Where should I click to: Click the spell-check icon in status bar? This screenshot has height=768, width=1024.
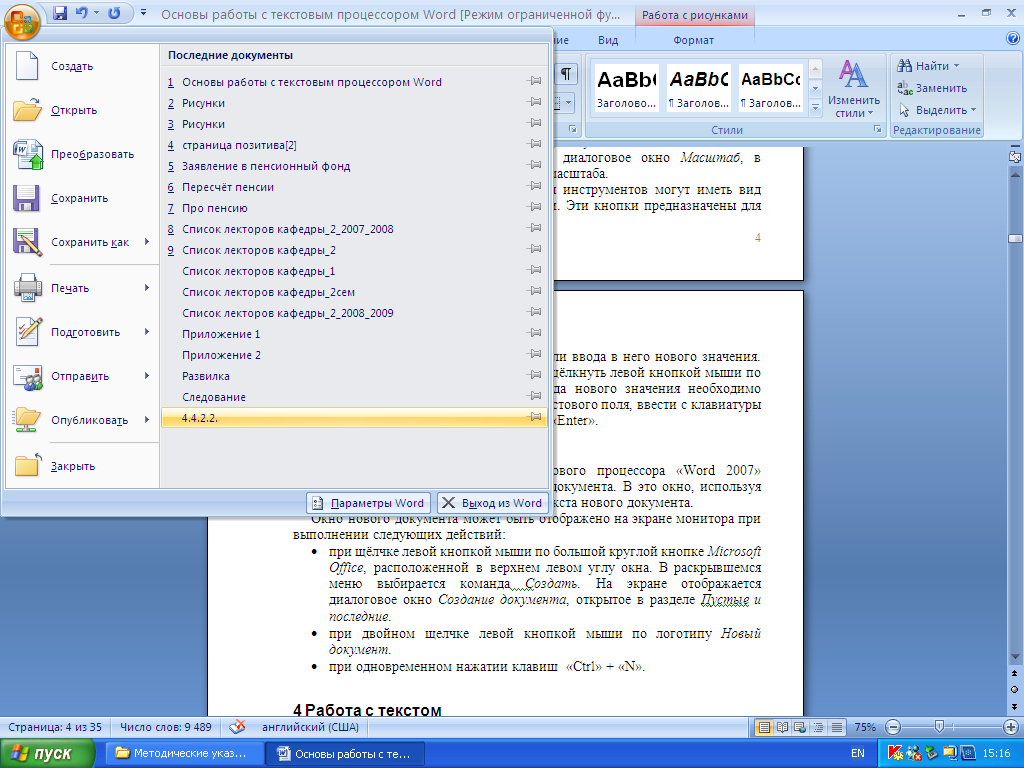coord(238,727)
